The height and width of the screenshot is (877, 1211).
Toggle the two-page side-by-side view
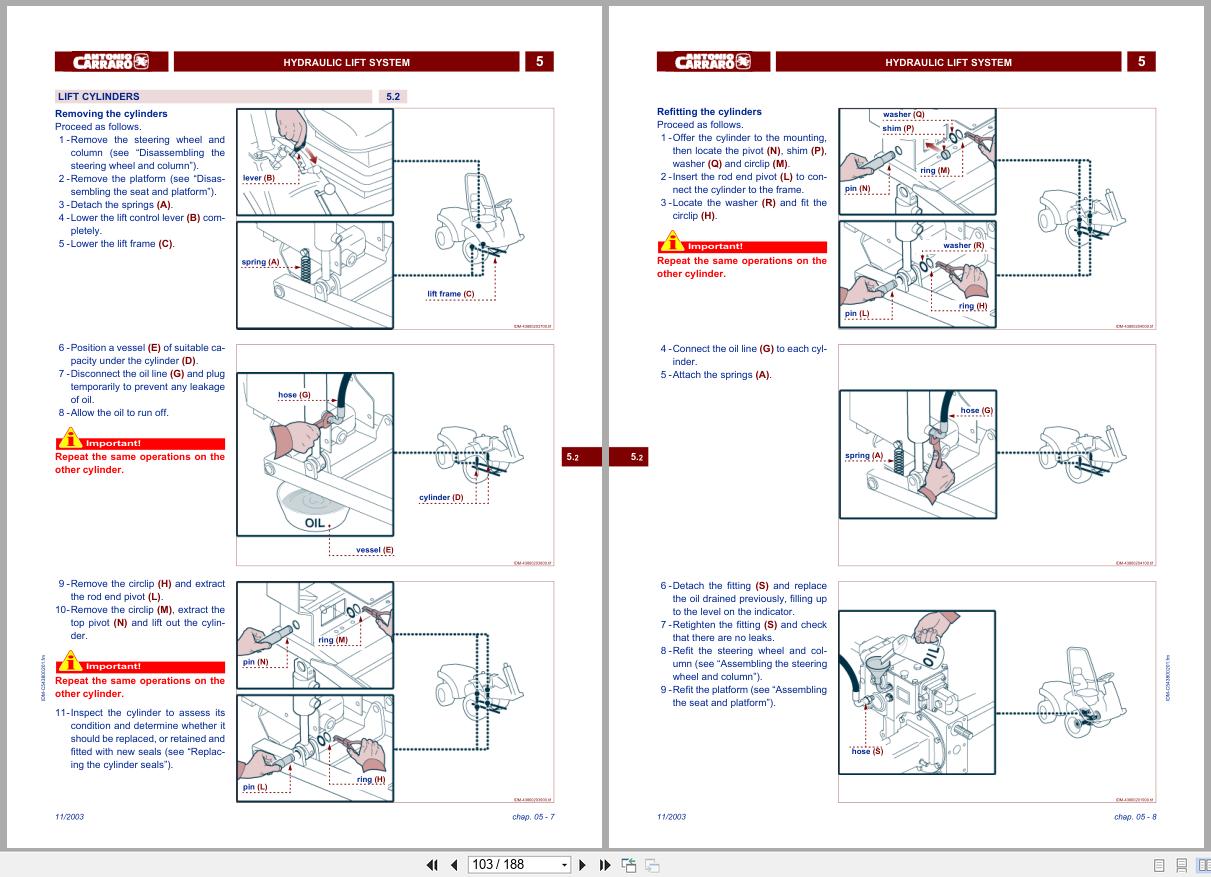pos(1204,864)
